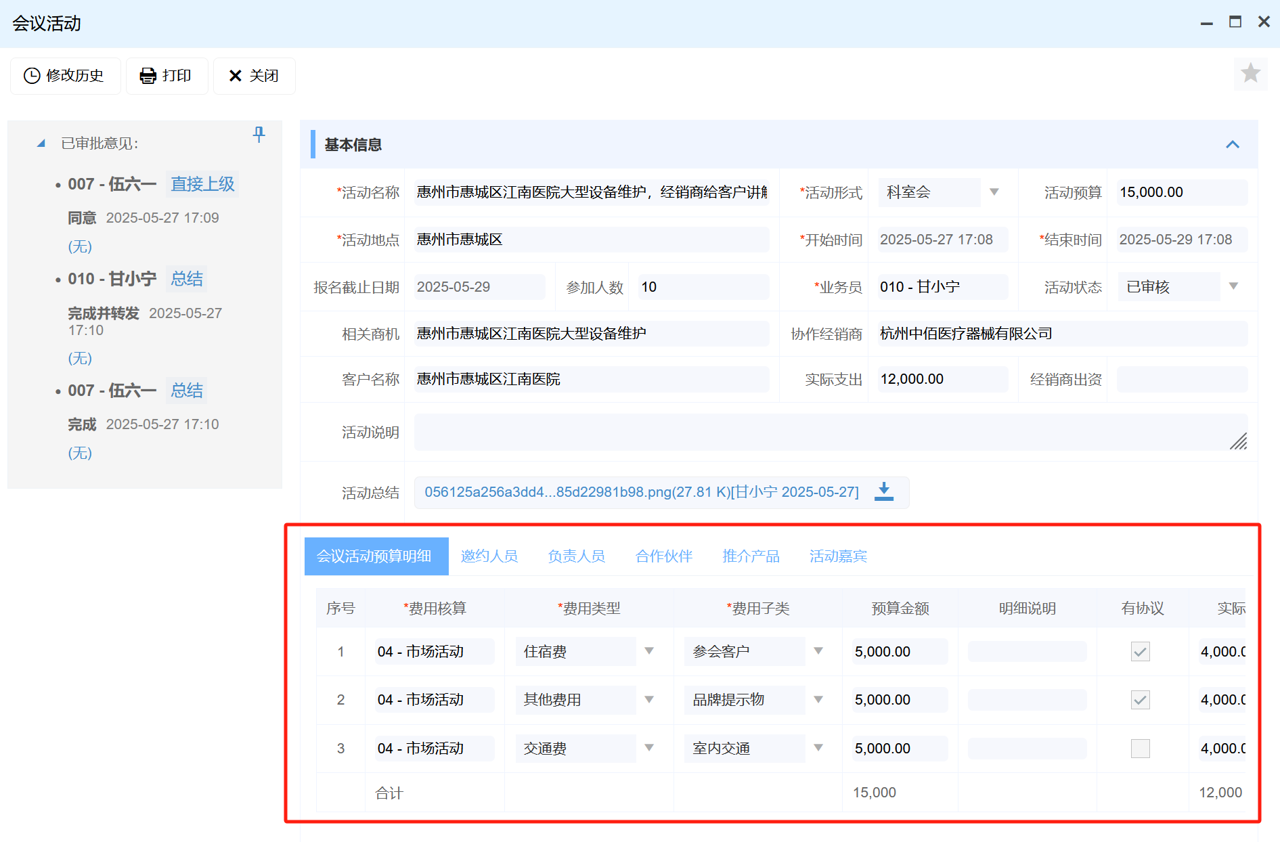
Task: Open the 活动形式 dropdown
Action: click(994, 192)
